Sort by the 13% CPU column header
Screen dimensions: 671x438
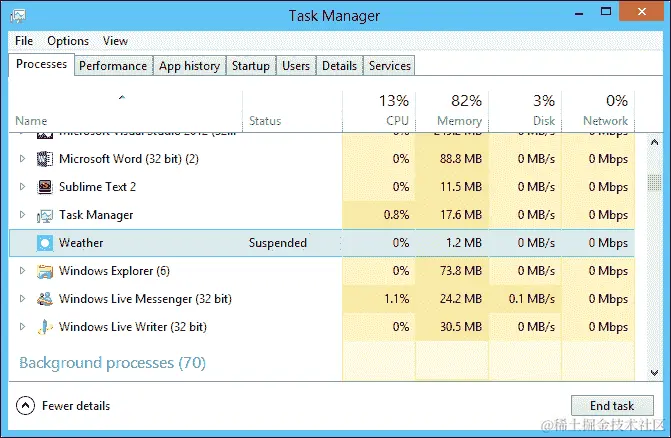point(379,111)
